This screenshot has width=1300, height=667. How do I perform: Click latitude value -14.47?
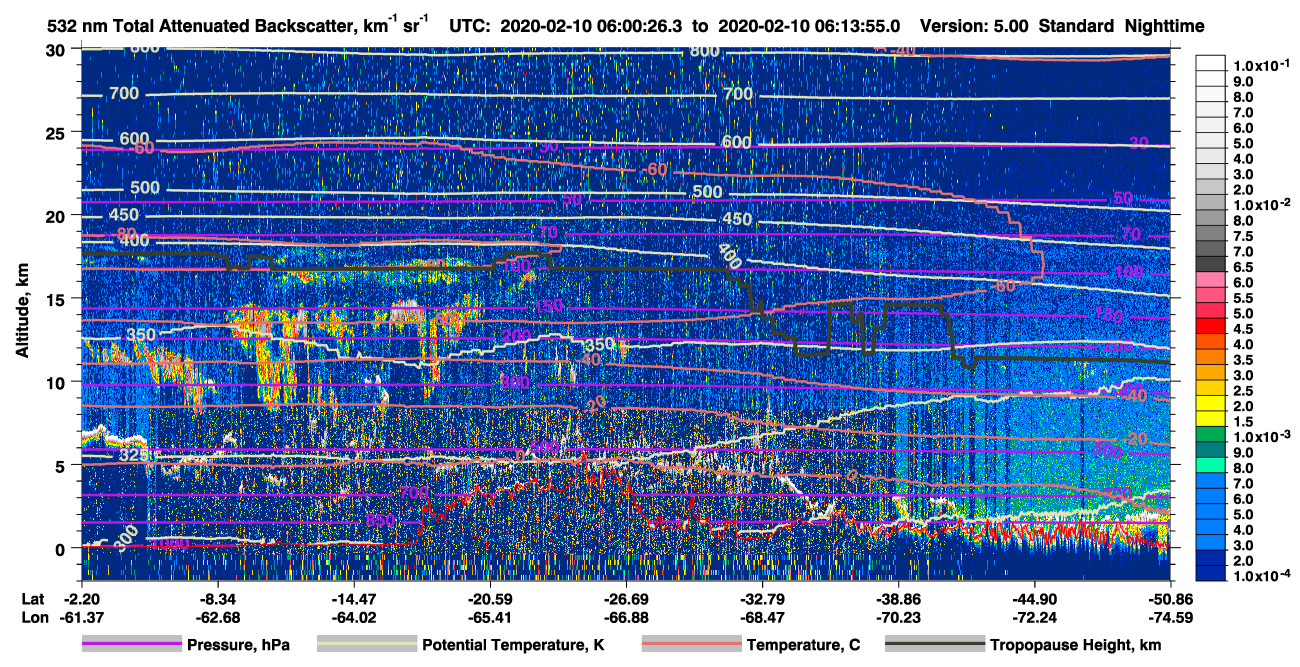353,599
